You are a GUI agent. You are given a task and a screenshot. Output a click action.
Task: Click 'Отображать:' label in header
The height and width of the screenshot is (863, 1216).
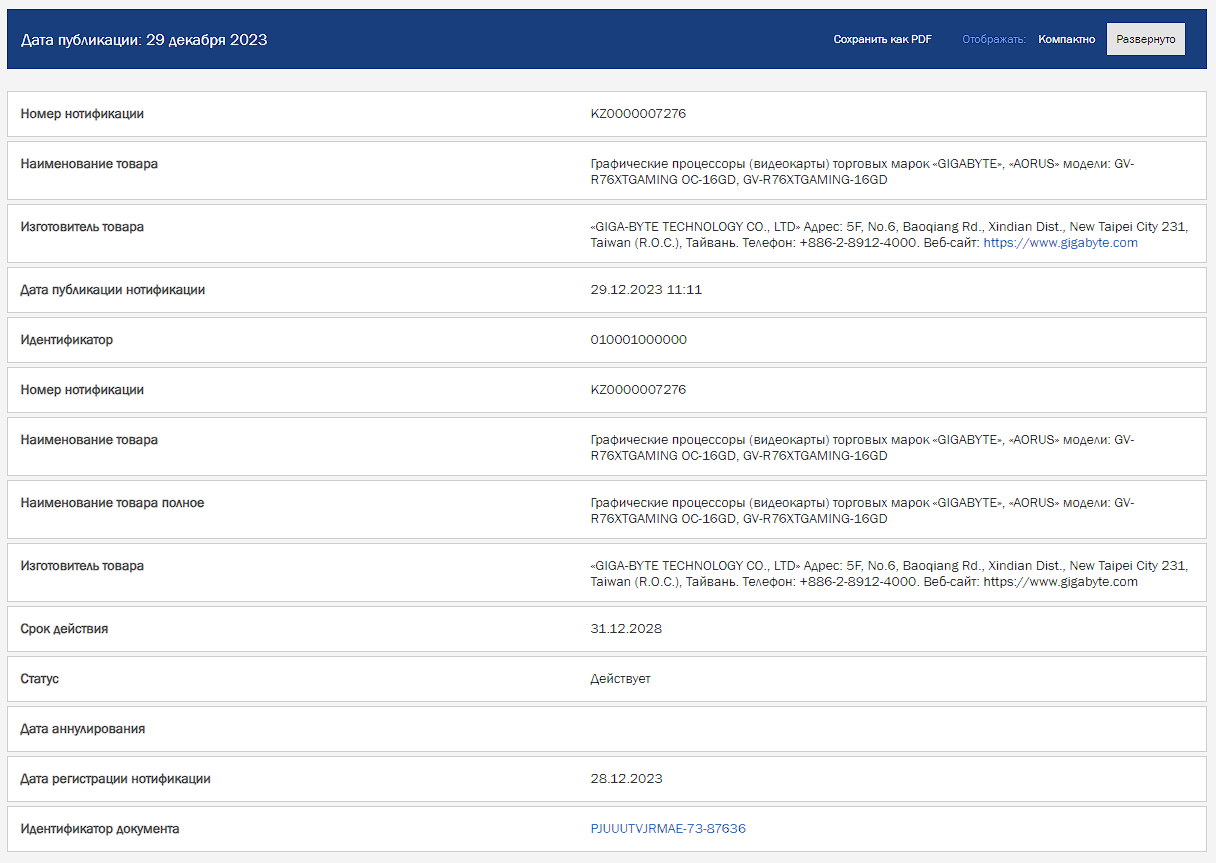[x=994, y=39]
